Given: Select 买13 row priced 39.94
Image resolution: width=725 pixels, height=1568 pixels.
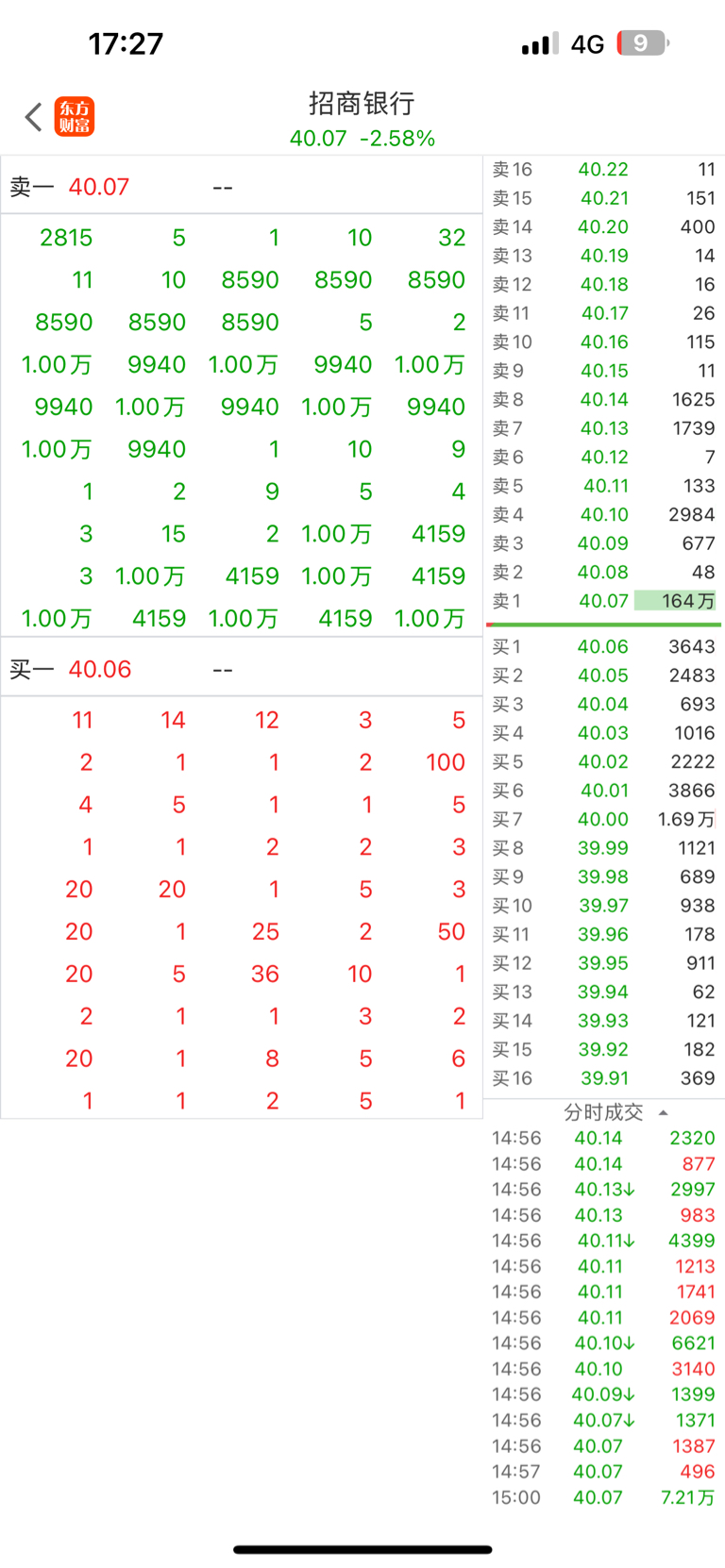Looking at the screenshot, I should [604, 993].
